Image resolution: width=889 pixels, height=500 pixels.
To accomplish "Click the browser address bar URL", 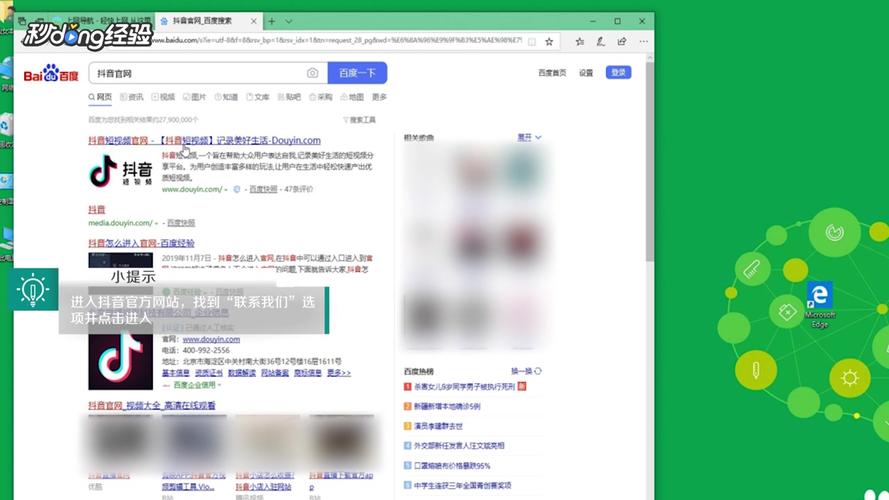I will [x=336, y=41].
